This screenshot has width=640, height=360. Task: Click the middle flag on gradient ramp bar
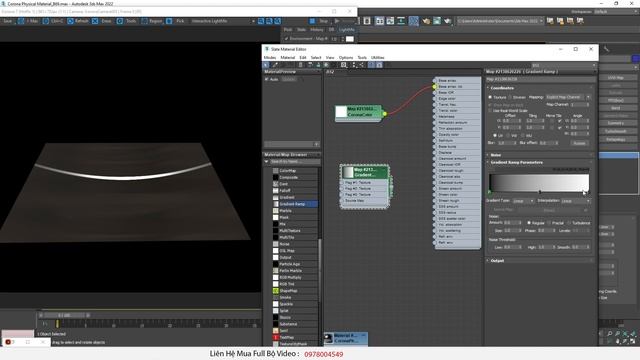click(540, 191)
